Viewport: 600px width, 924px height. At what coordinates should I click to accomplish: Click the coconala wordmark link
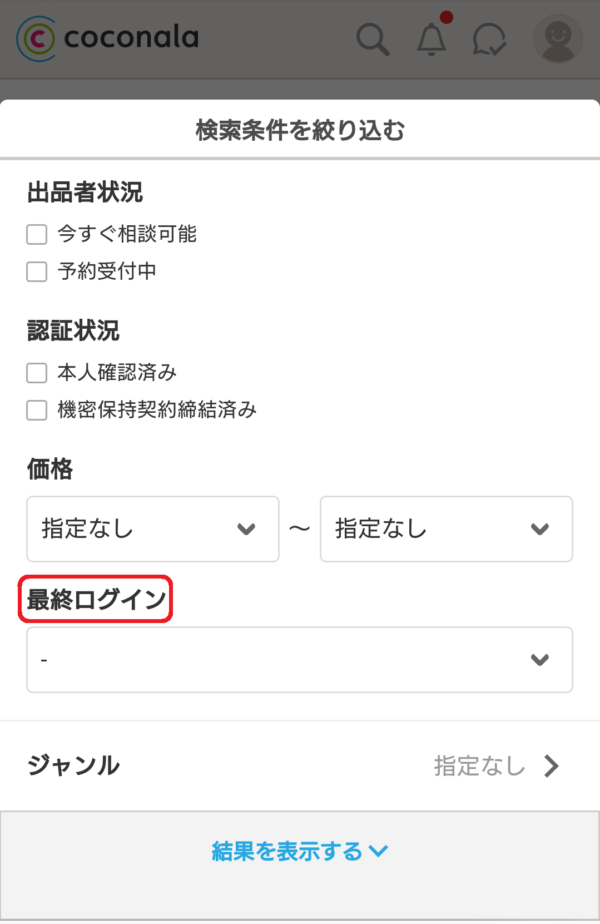[131, 38]
